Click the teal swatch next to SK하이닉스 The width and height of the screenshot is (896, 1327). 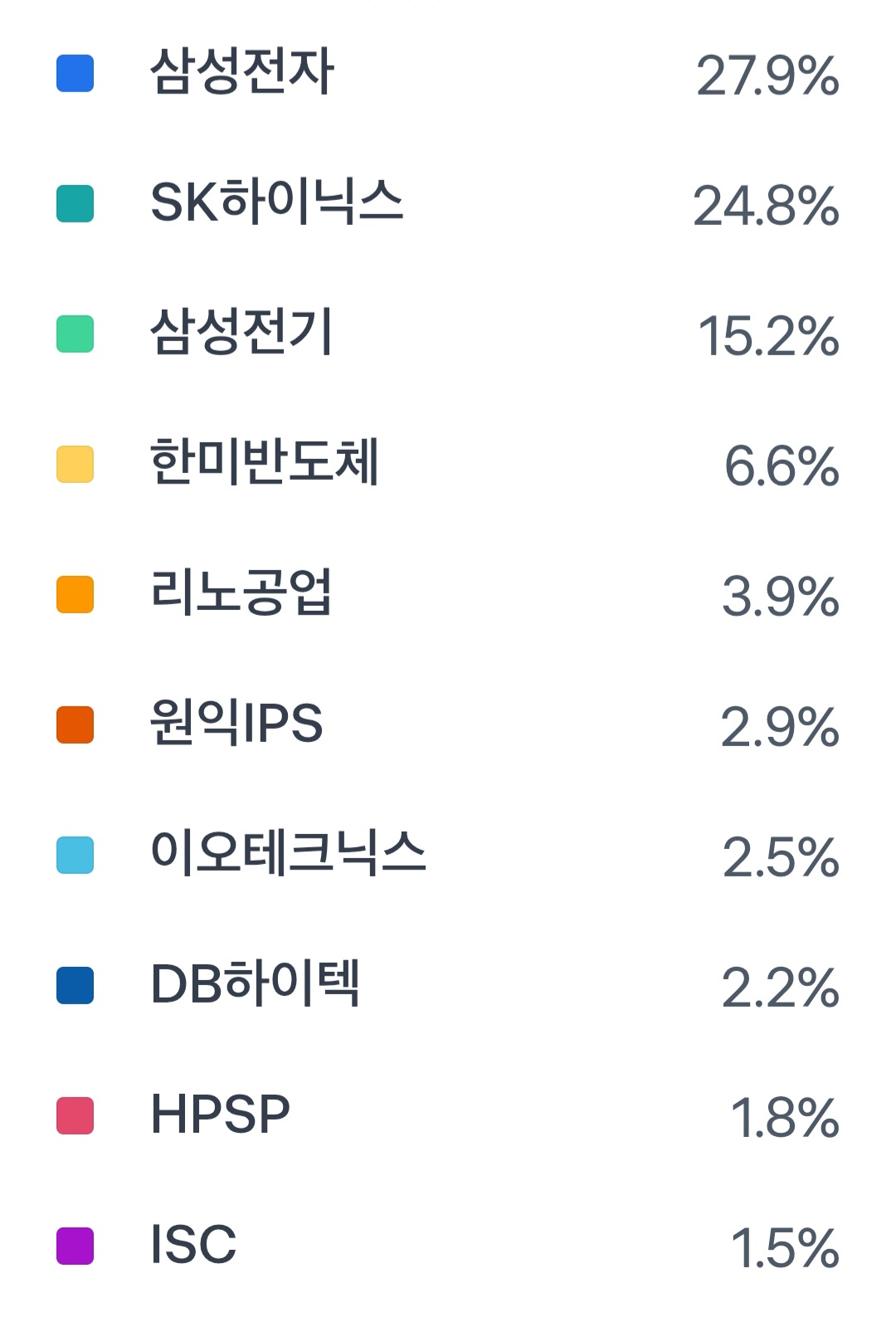(x=75, y=203)
